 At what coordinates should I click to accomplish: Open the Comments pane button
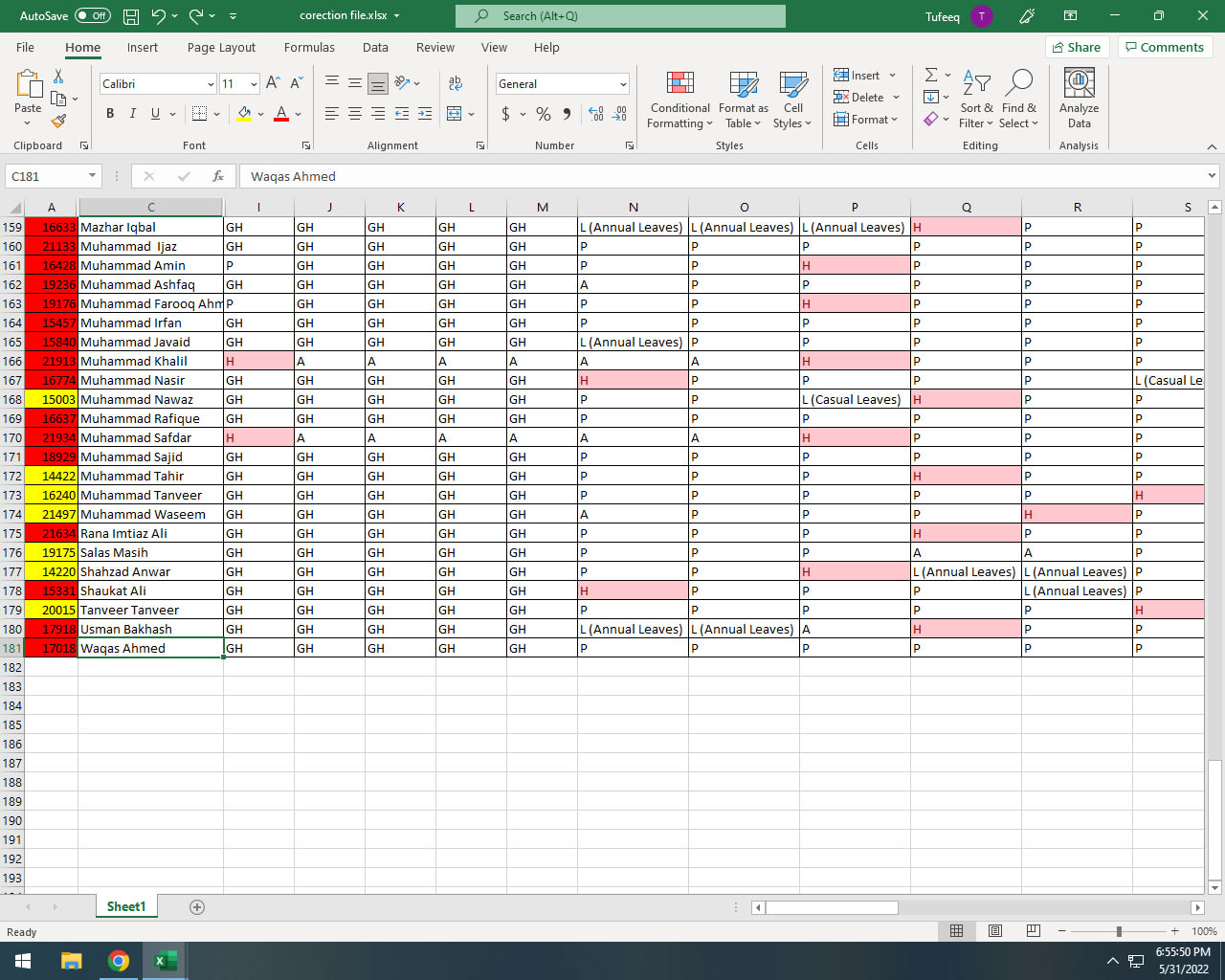coord(1165,47)
